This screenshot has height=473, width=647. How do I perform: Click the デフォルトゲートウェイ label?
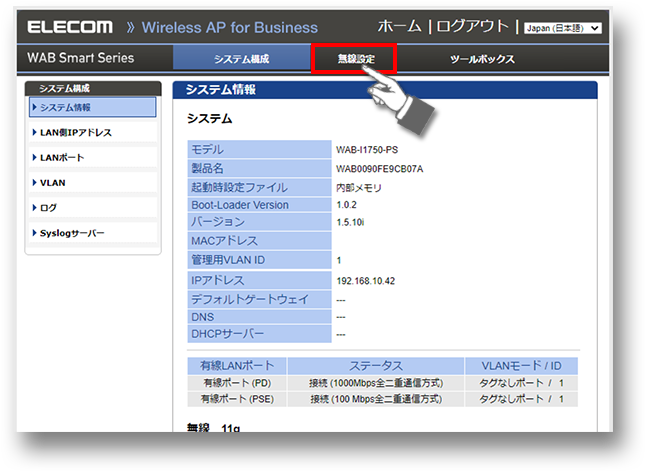tap(260, 299)
